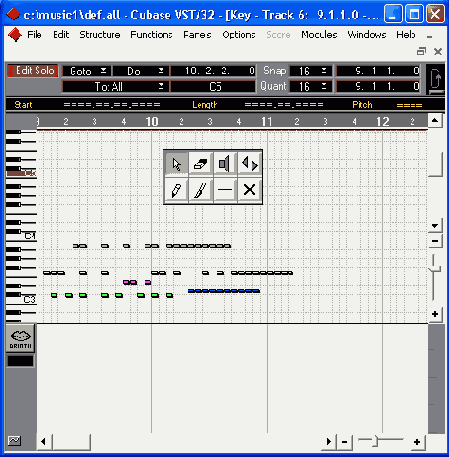
Task: Select the X tool
Action: (x=249, y=190)
